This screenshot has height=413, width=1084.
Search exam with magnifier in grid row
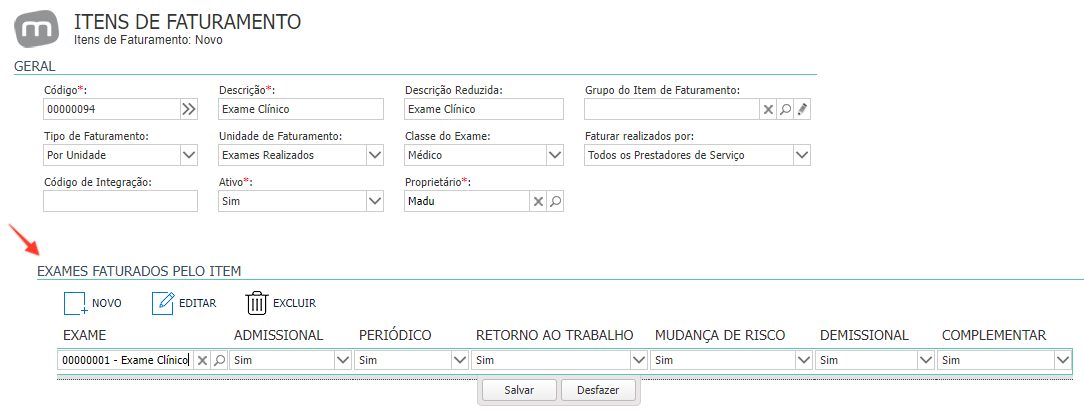tap(219, 360)
